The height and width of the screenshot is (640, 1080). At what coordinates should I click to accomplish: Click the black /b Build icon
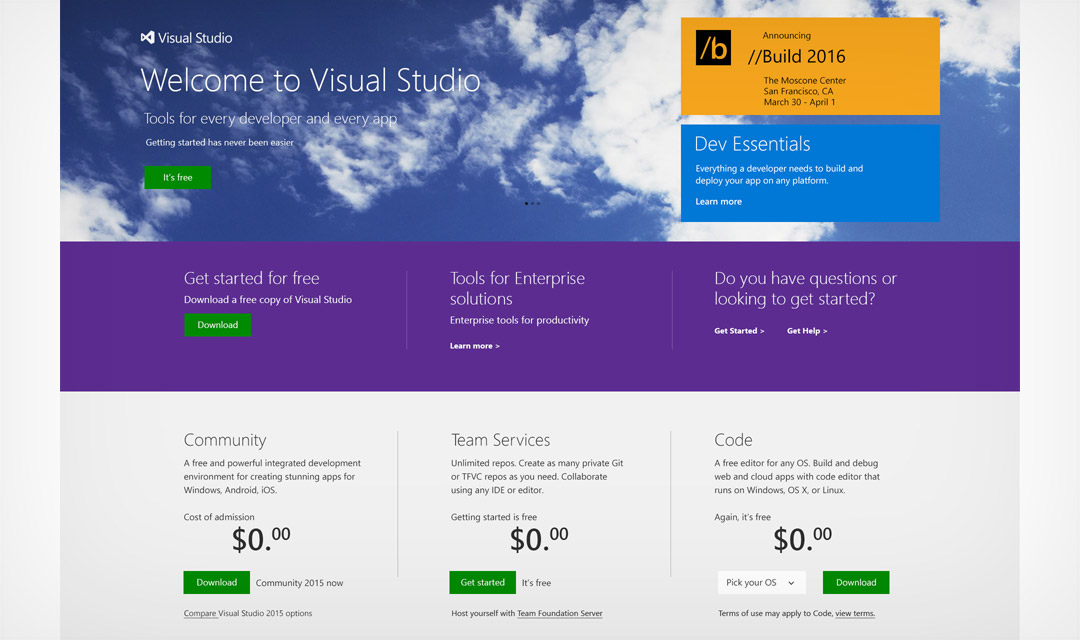[x=713, y=48]
